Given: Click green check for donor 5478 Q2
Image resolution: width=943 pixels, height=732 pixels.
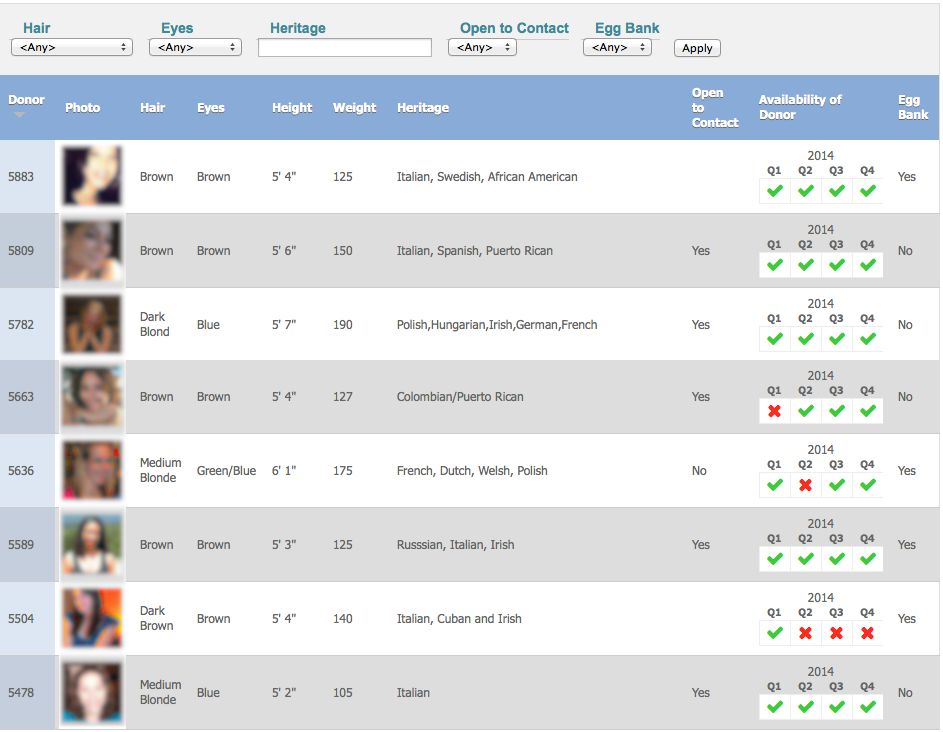Looking at the screenshot, I should tap(805, 707).
